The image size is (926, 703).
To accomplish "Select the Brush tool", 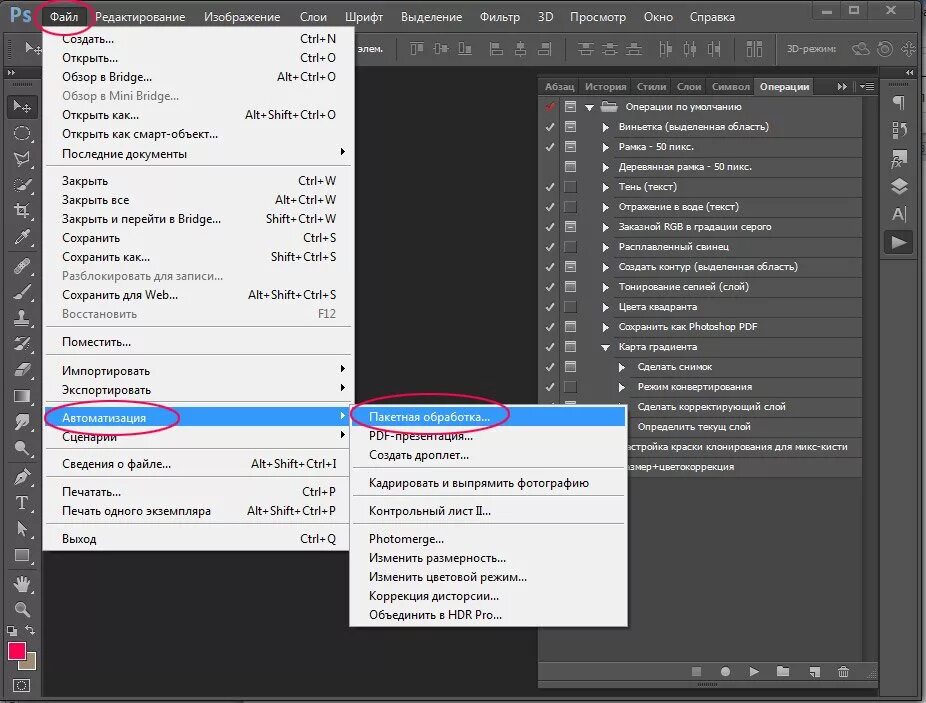I will pos(22,292).
